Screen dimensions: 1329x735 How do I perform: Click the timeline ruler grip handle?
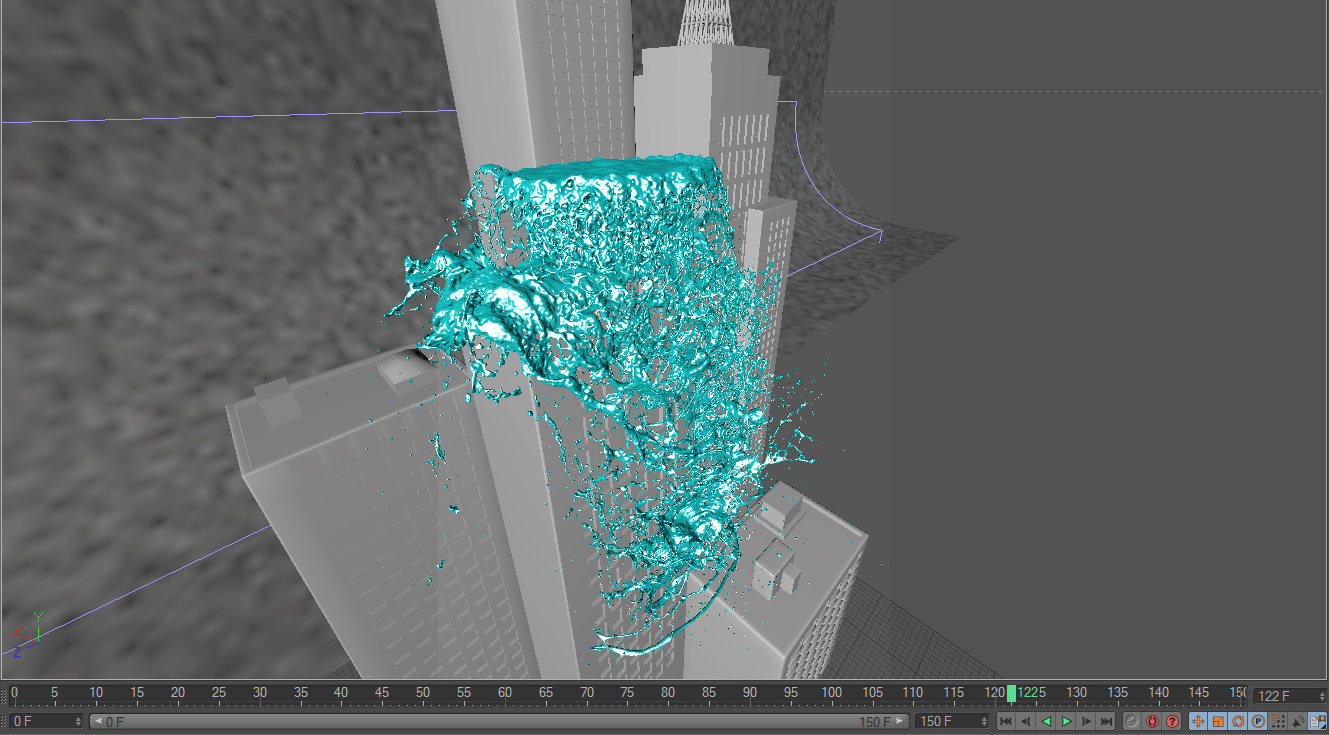(x=4, y=695)
